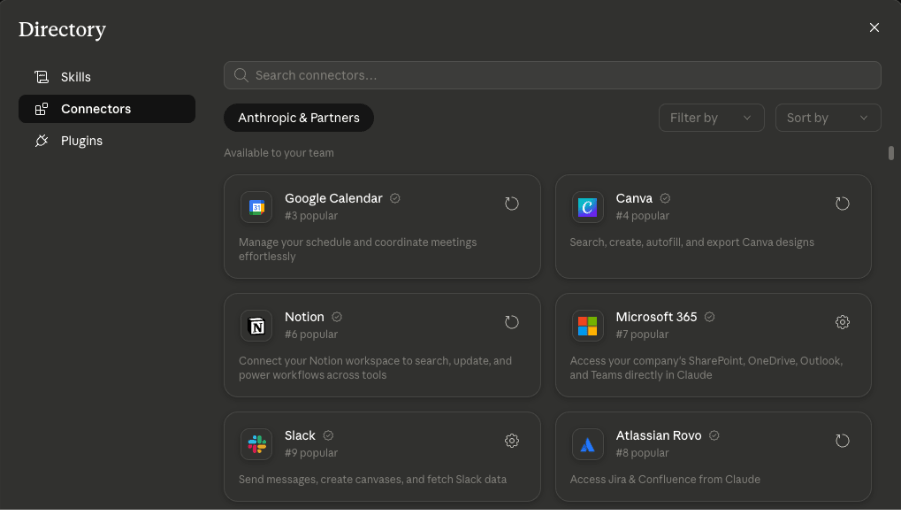The height and width of the screenshot is (510, 901).
Task: Click the Canva app icon
Action: 587,207
